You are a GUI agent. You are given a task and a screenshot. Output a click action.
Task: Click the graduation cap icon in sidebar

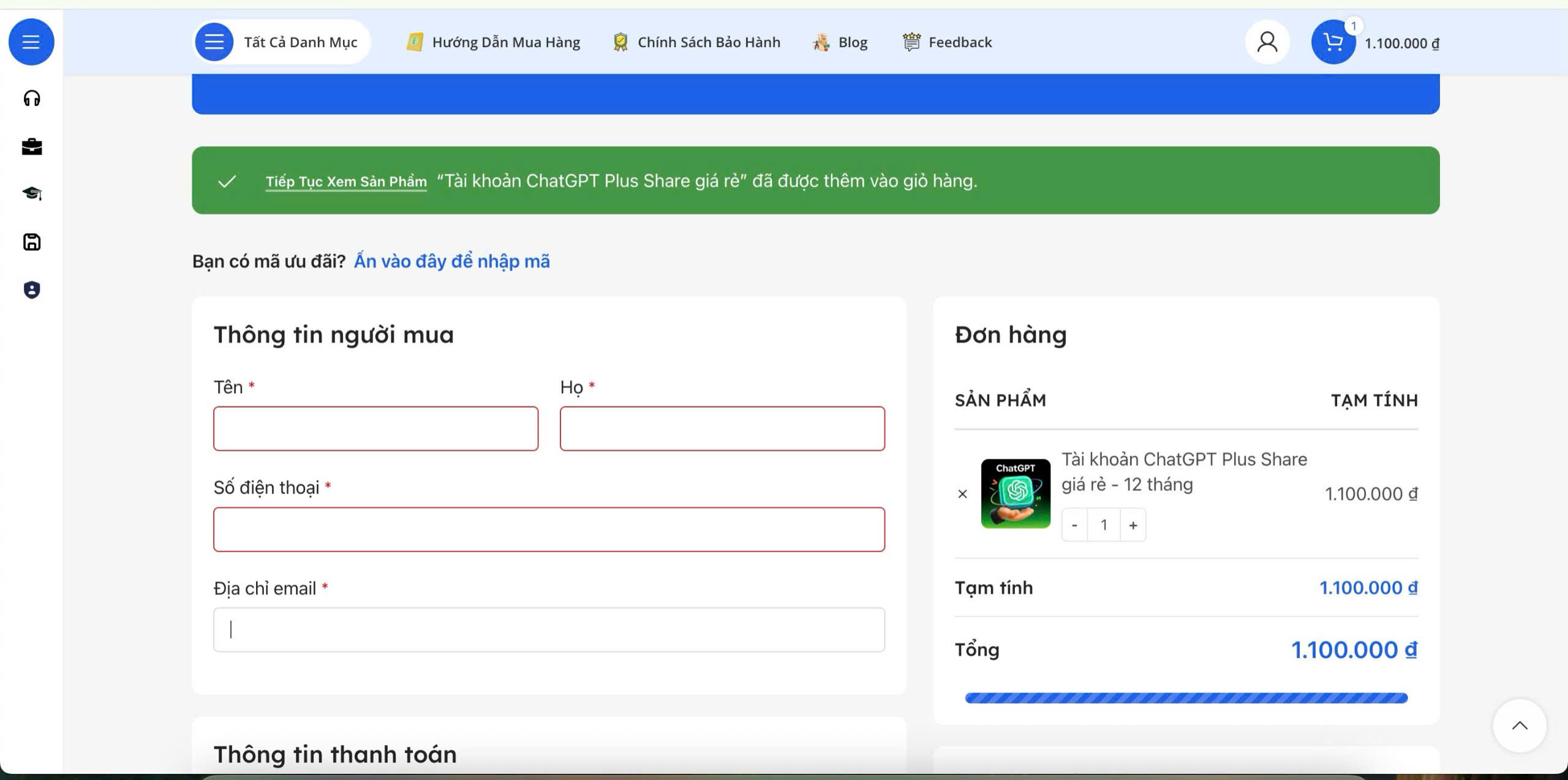(x=32, y=193)
